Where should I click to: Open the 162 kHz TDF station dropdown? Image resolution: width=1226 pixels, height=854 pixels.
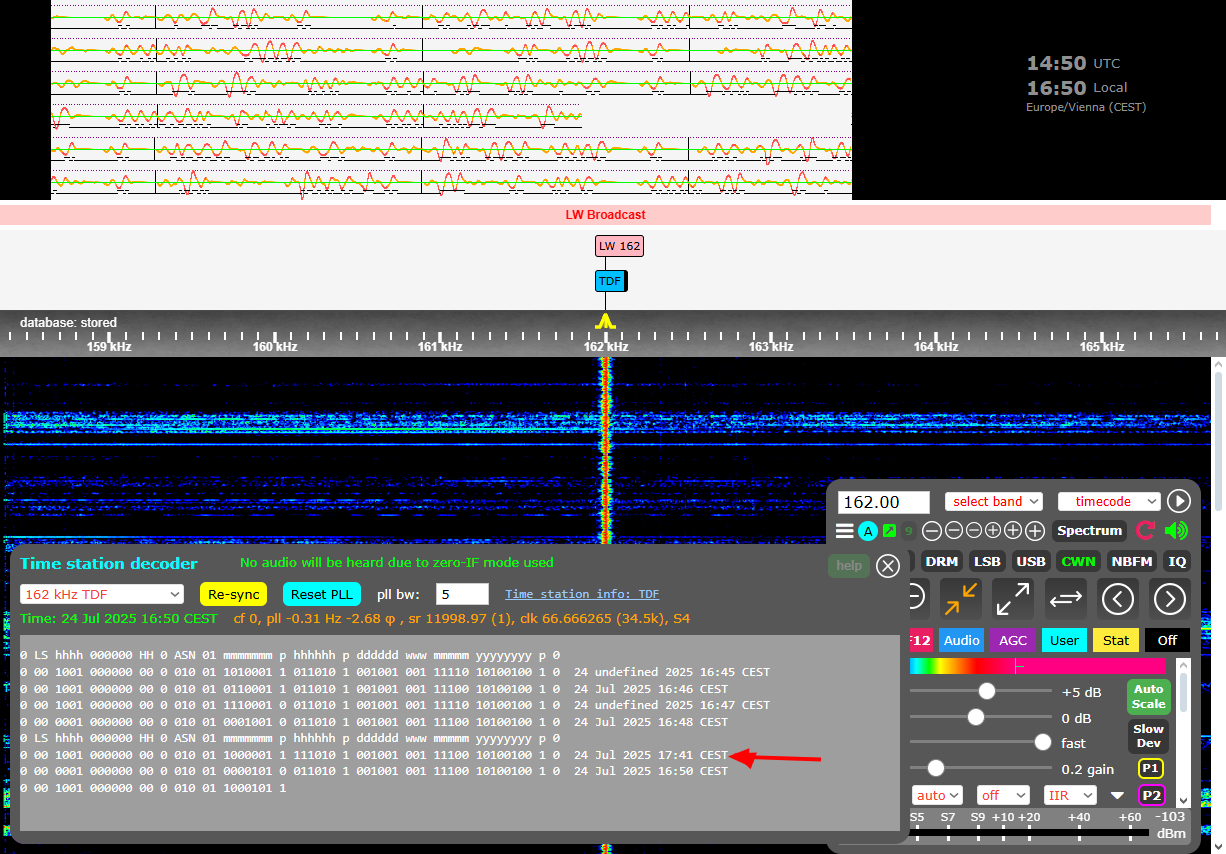pyautogui.click(x=102, y=594)
